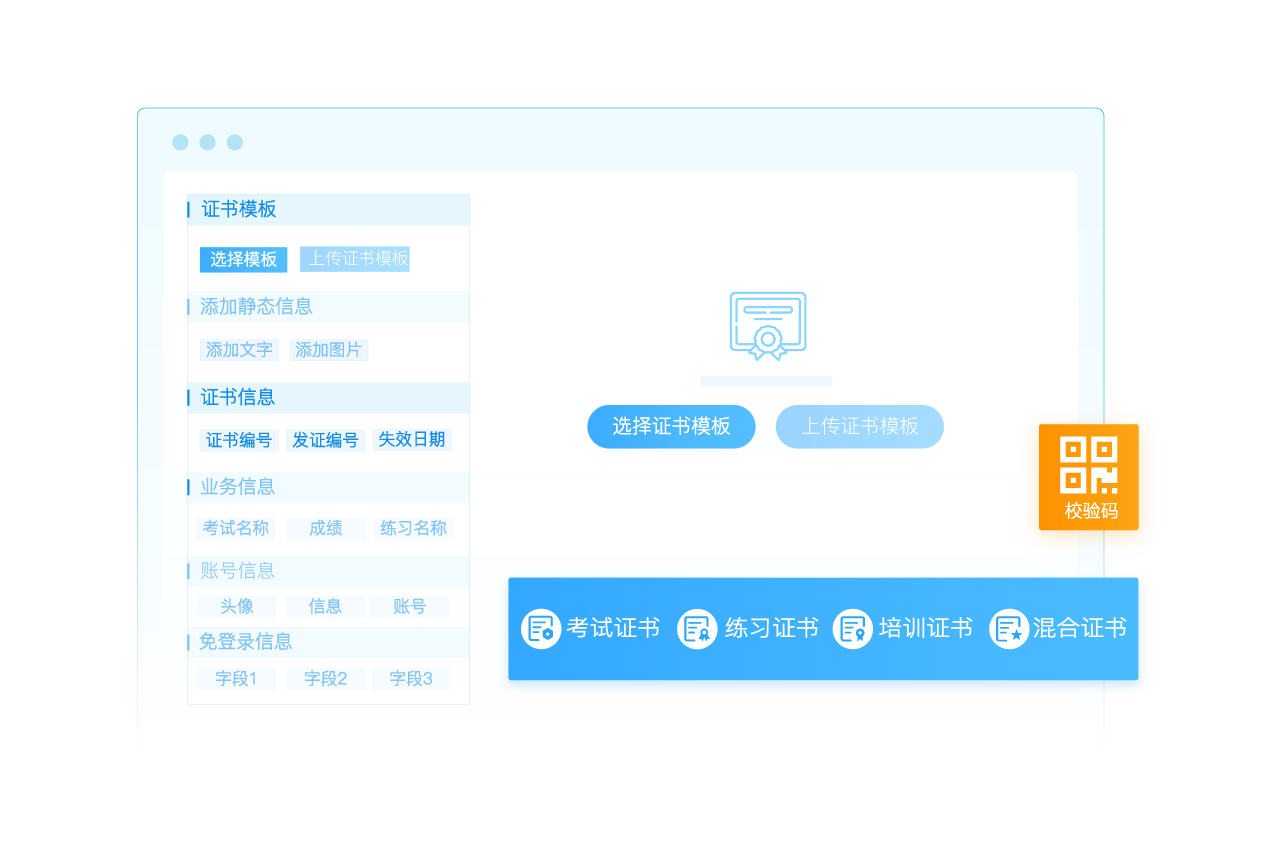The height and width of the screenshot is (850, 1280).
Task: Insert the 证书编号 field tag
Action: point(239,440)
